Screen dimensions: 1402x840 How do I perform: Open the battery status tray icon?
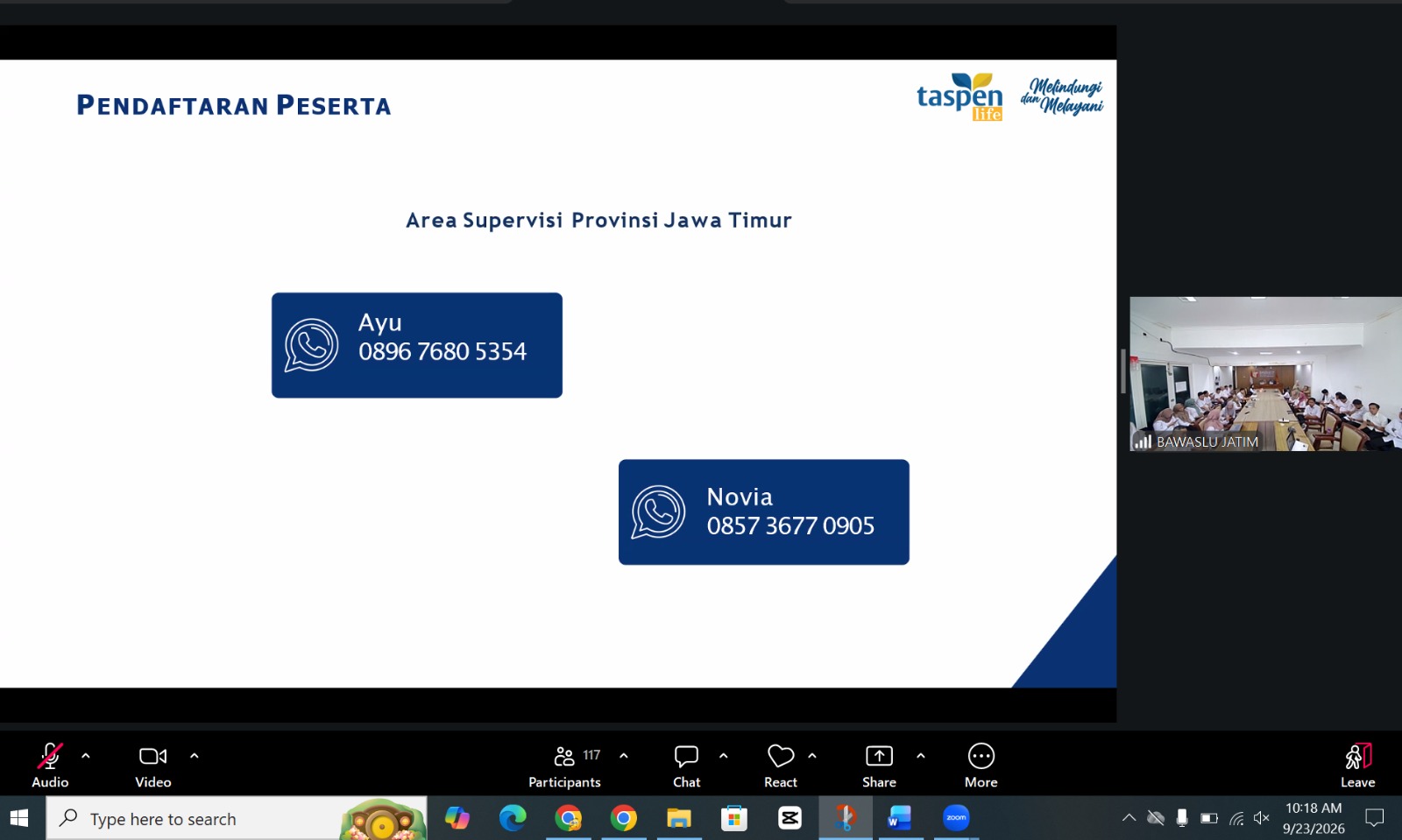(x=1209, y=818)
